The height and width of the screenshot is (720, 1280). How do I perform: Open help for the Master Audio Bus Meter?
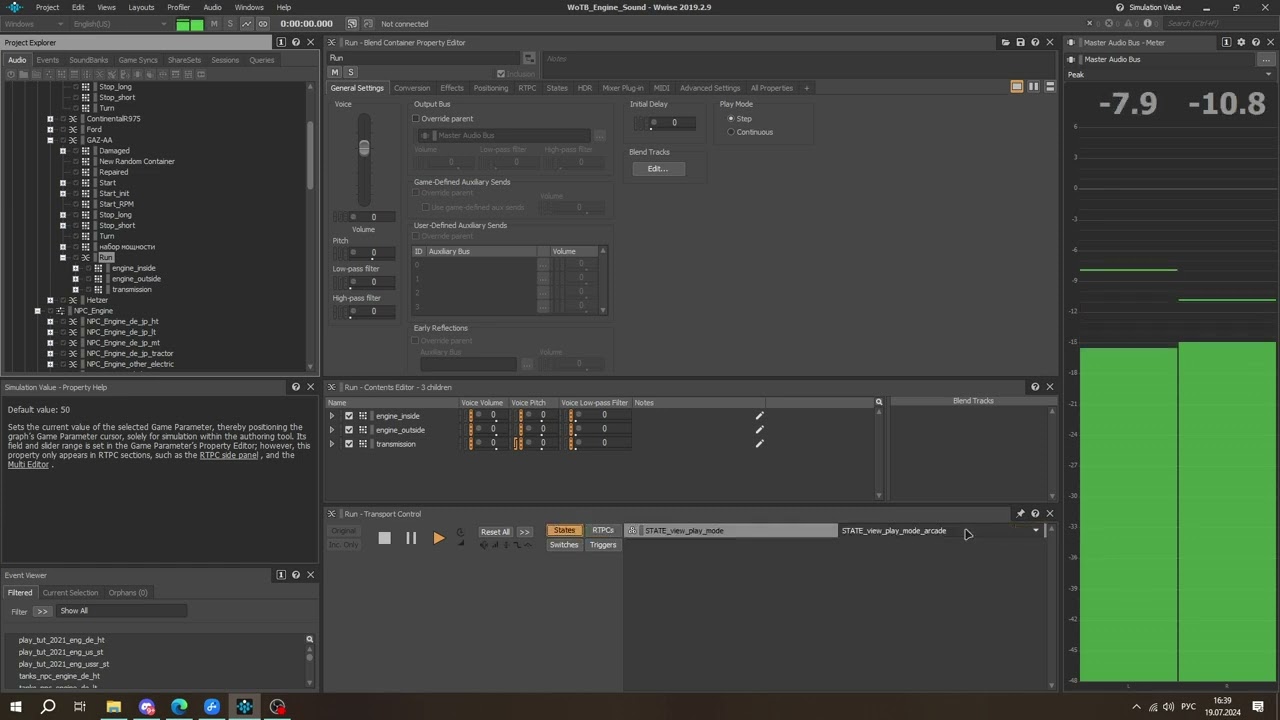point(1256,42)
